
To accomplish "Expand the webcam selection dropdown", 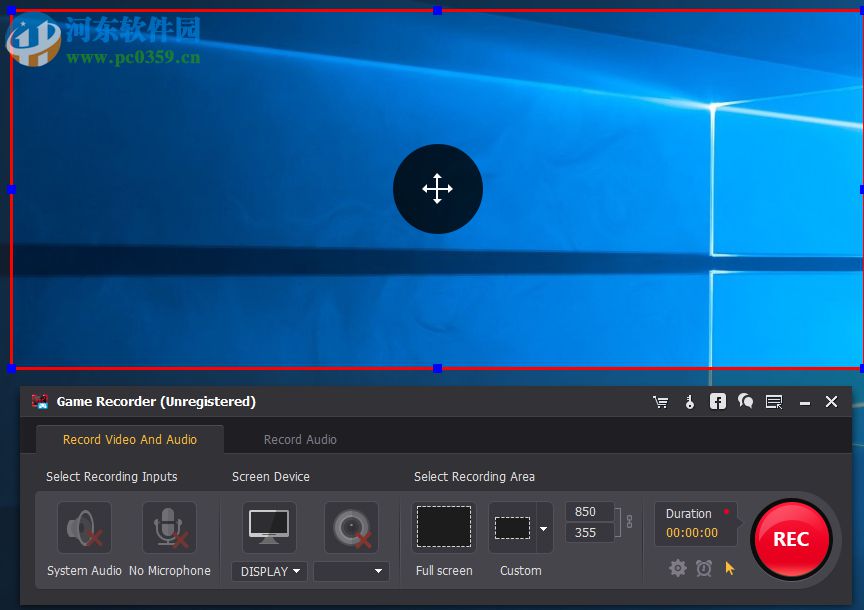I will 351,571.
